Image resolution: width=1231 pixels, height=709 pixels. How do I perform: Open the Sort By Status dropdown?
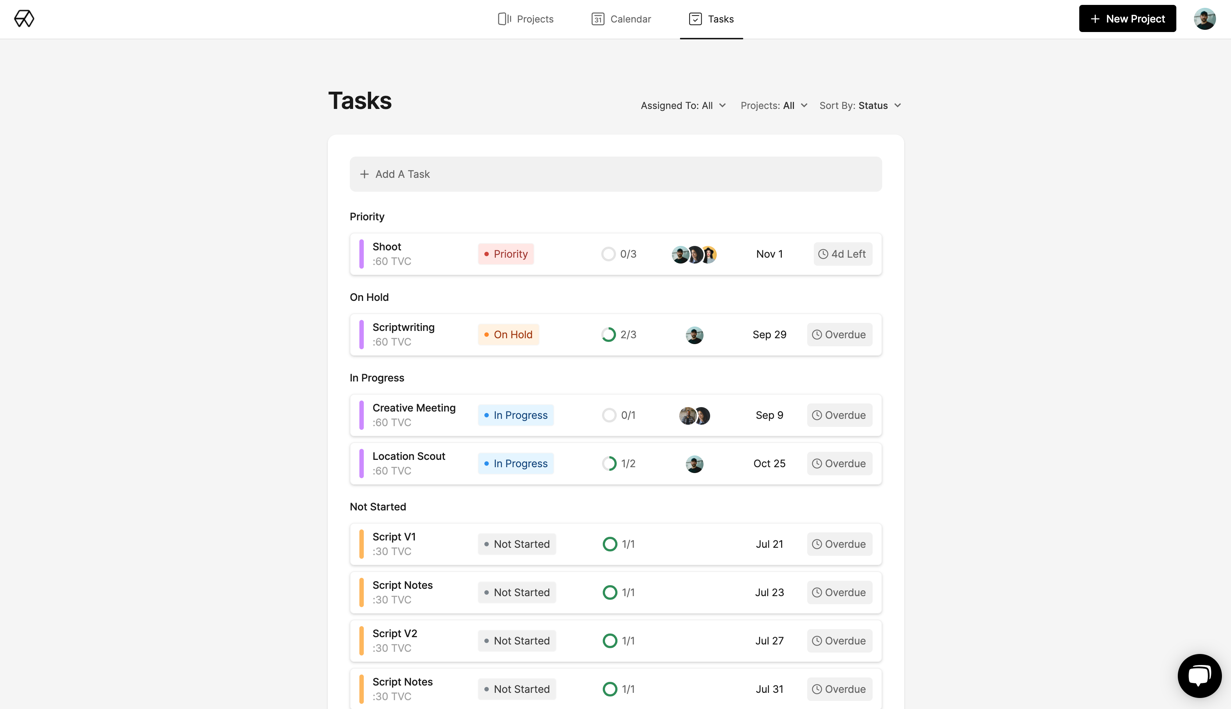click(860, 105)
